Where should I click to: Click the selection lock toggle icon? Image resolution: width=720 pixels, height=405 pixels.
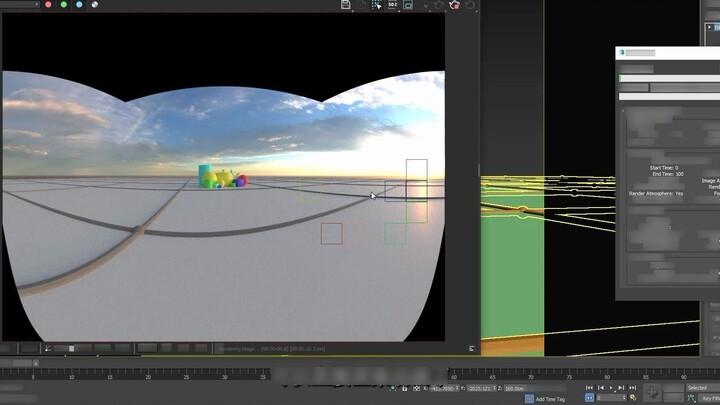405,387
